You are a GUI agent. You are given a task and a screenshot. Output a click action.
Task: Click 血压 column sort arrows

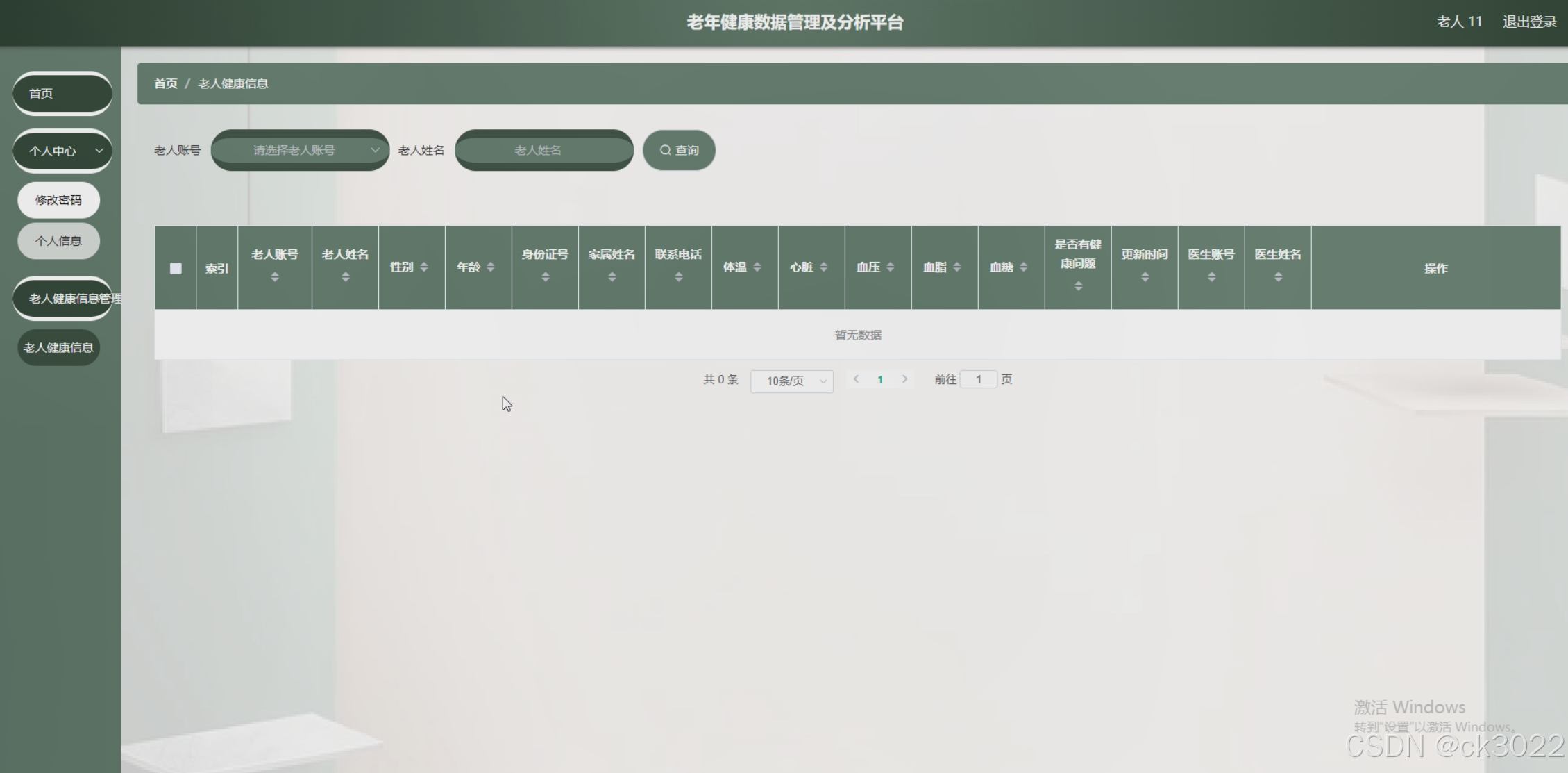tap(890, 267)
